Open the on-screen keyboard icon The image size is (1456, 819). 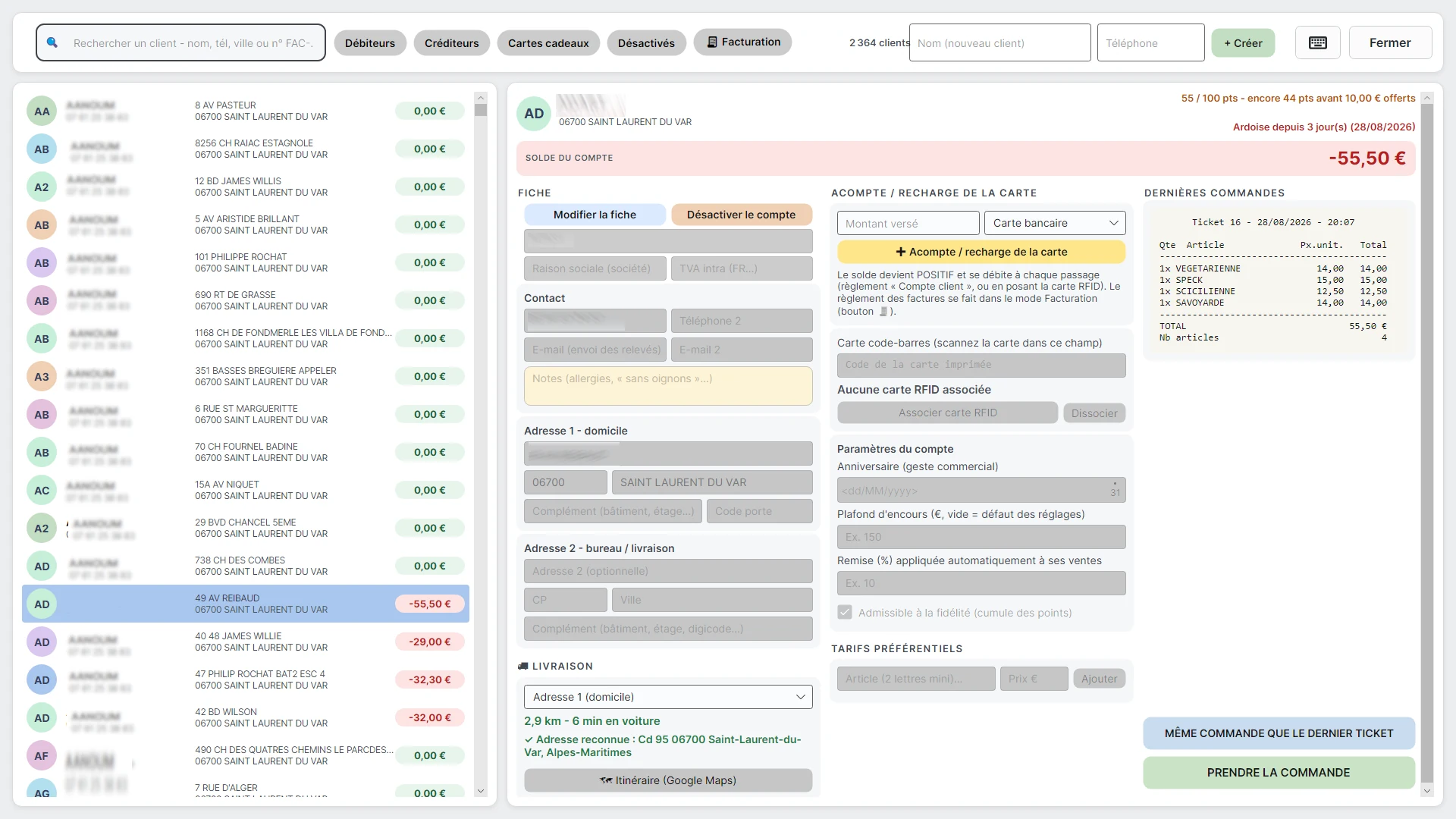tap(1318, 42)
